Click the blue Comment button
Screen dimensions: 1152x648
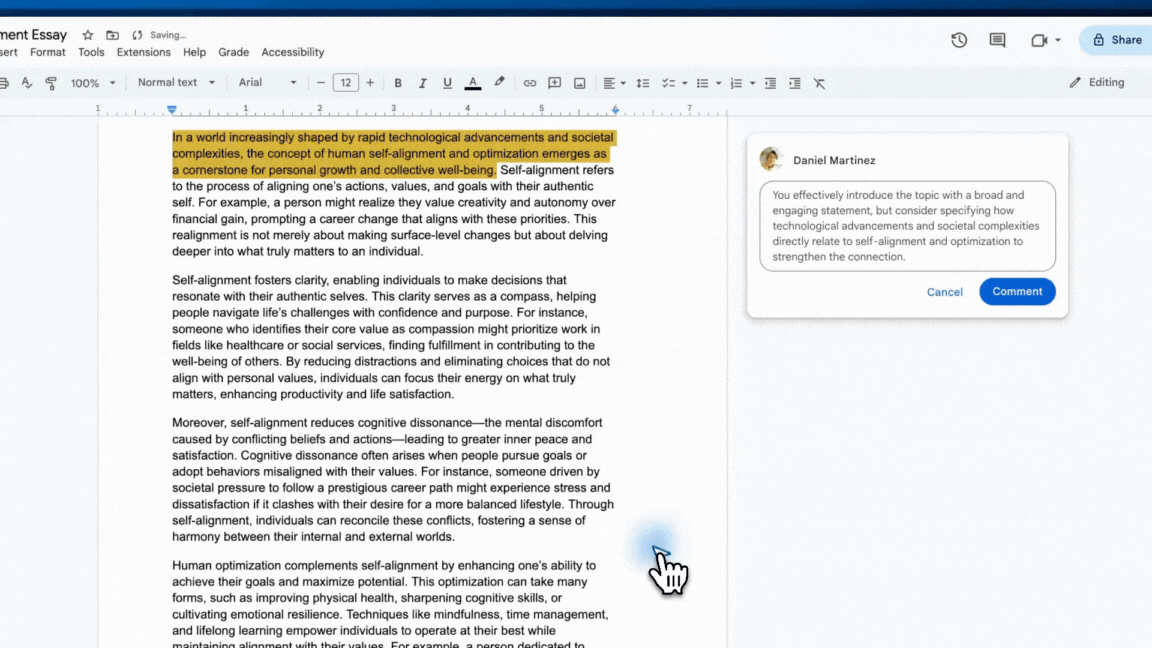coord(1017,292)
